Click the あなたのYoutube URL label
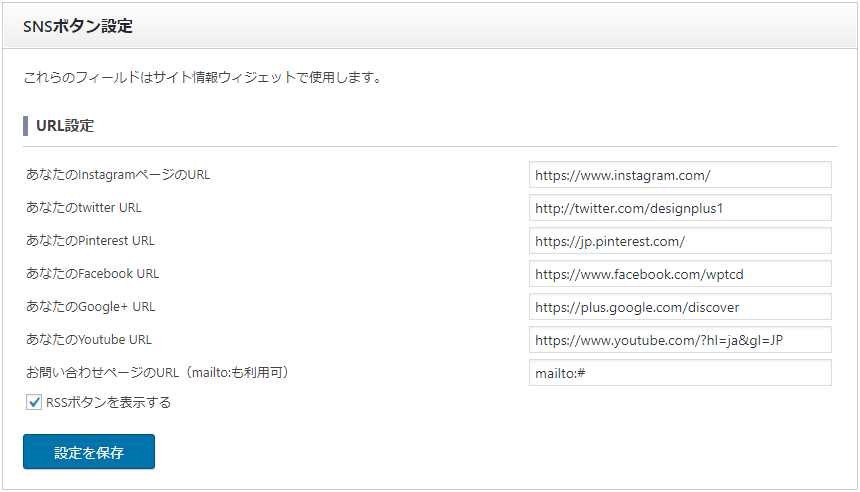860x492 pixels. point(89,340)
